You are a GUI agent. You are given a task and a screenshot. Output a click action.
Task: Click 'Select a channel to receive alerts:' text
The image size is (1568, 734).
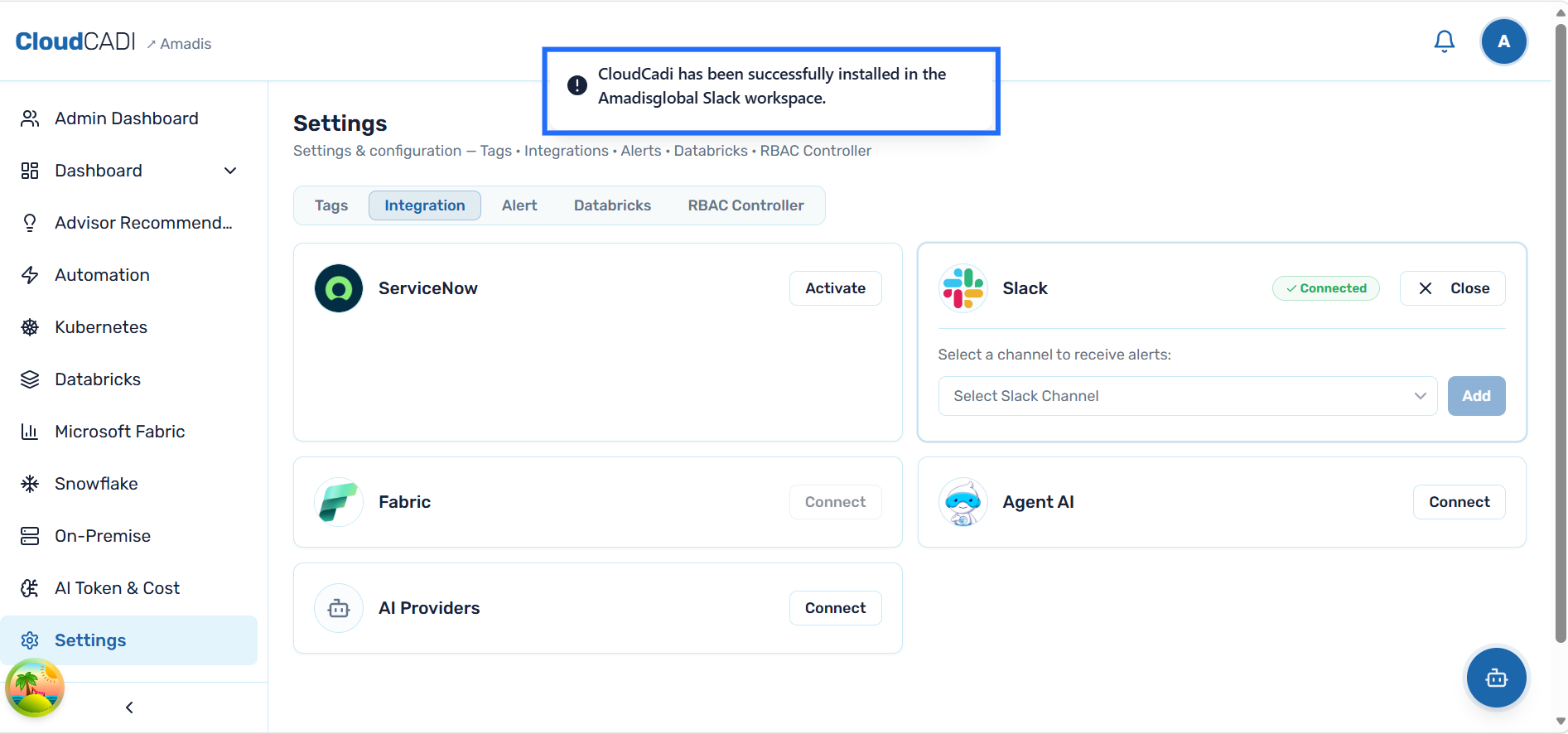pos(1054,355)
